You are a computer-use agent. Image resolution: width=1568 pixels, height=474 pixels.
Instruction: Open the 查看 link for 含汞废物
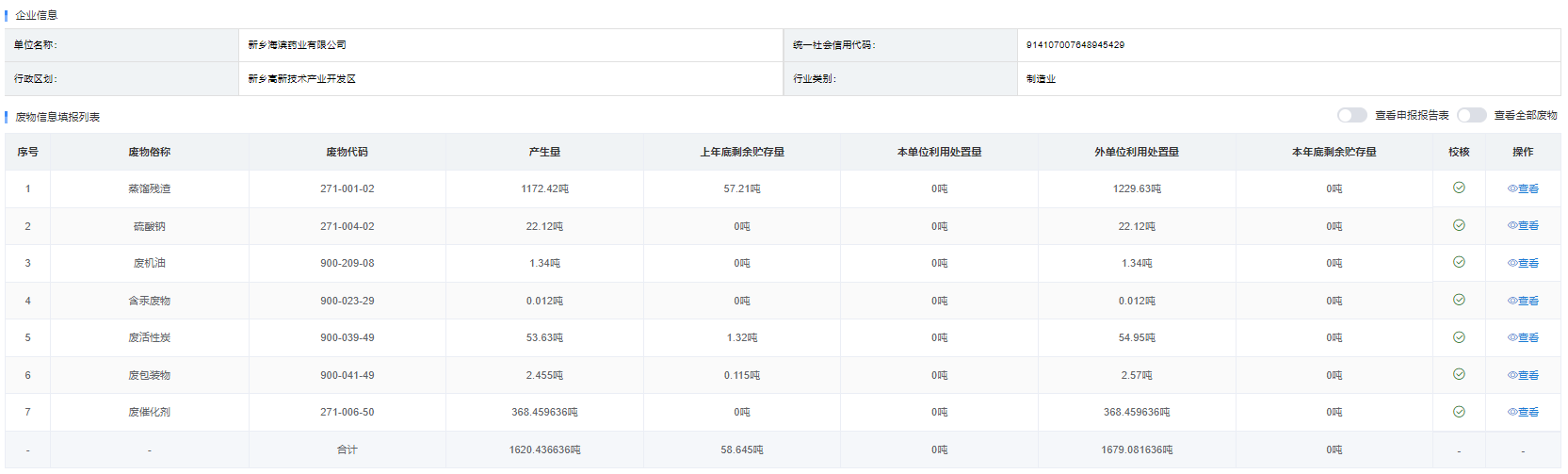coord(1528,301)
